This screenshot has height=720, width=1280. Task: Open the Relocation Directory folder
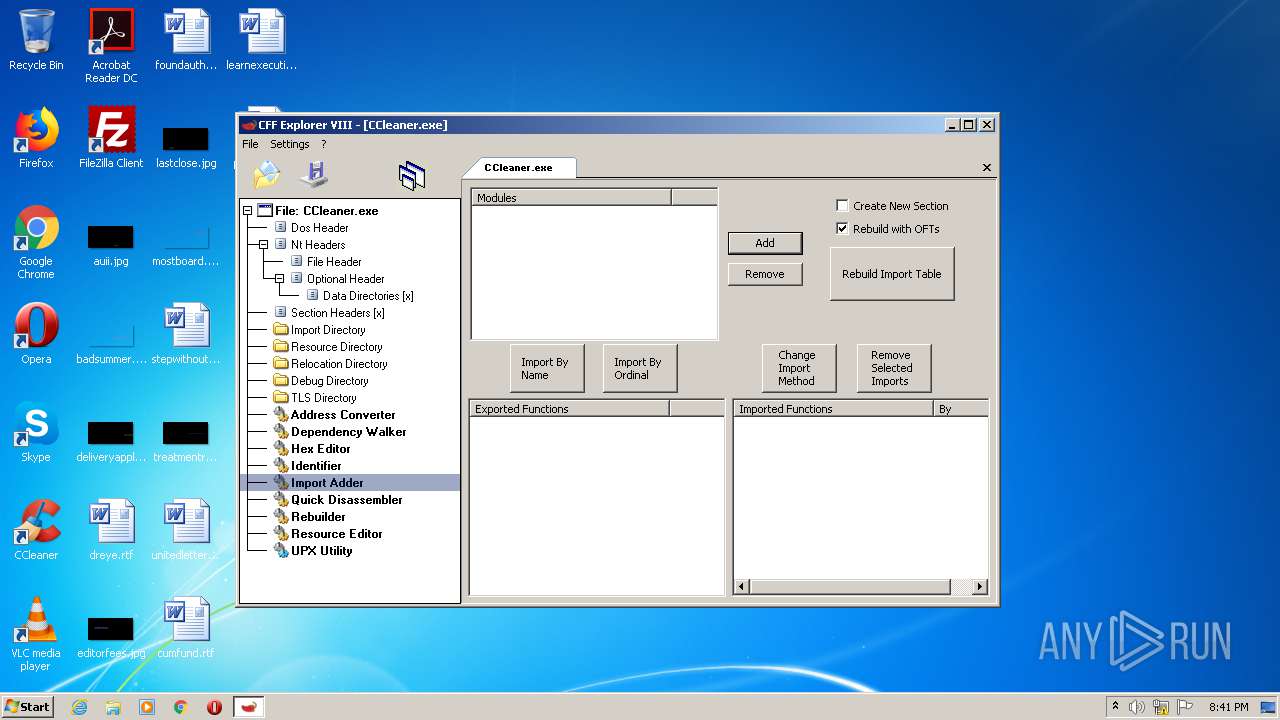point(339,364)
